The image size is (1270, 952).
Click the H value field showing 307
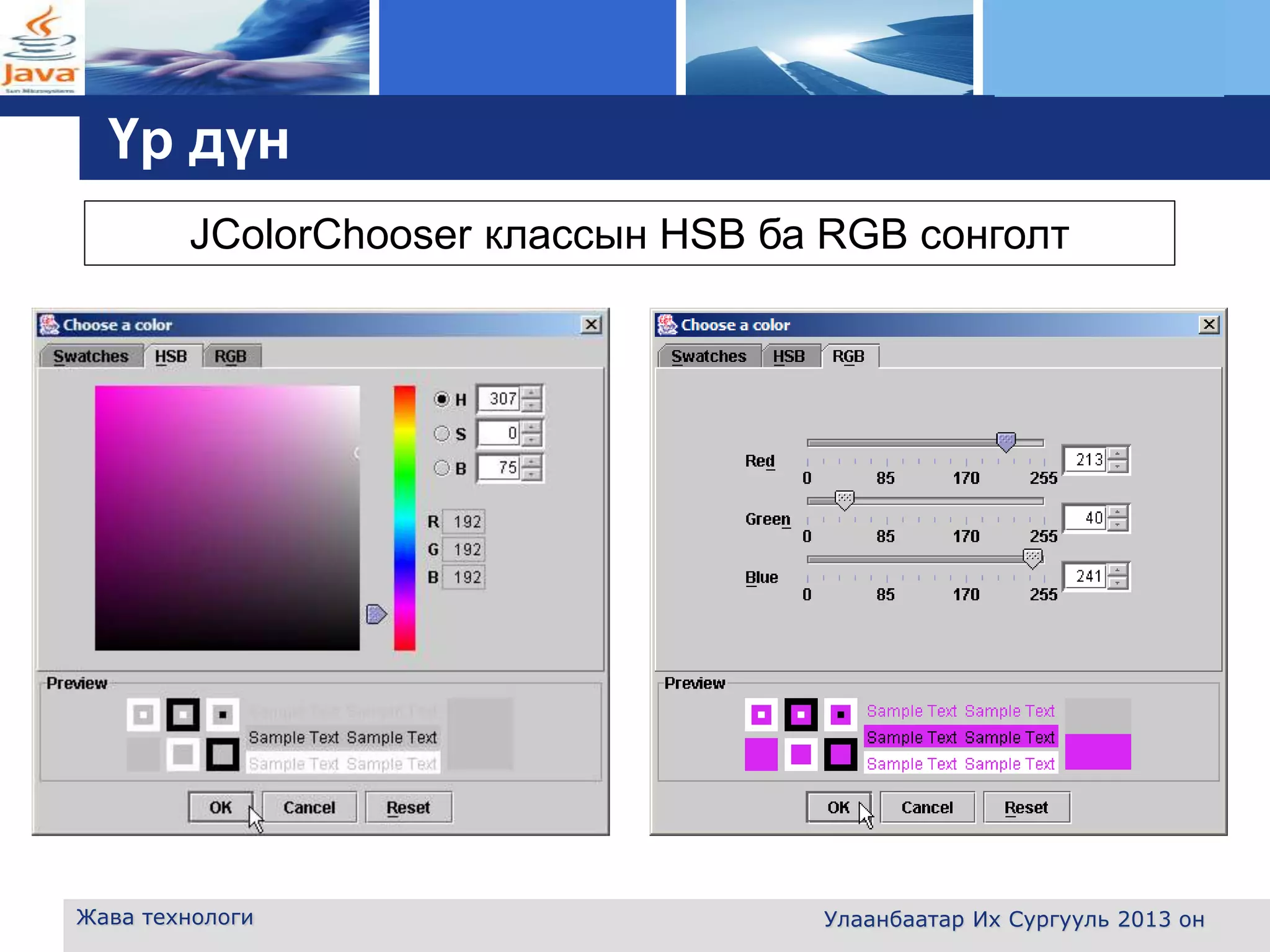tap(499, 399)
